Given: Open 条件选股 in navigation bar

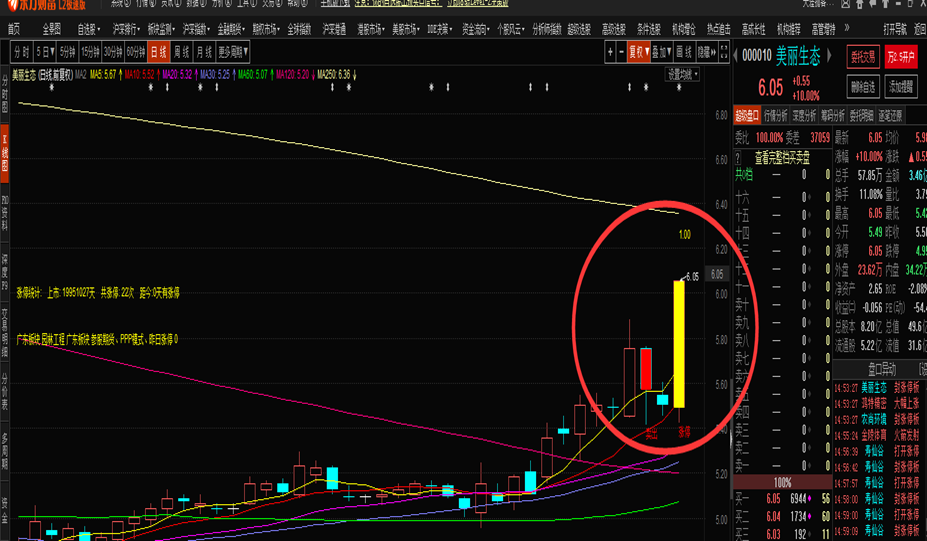Looking at the screenshot, I should pos(649,29).
